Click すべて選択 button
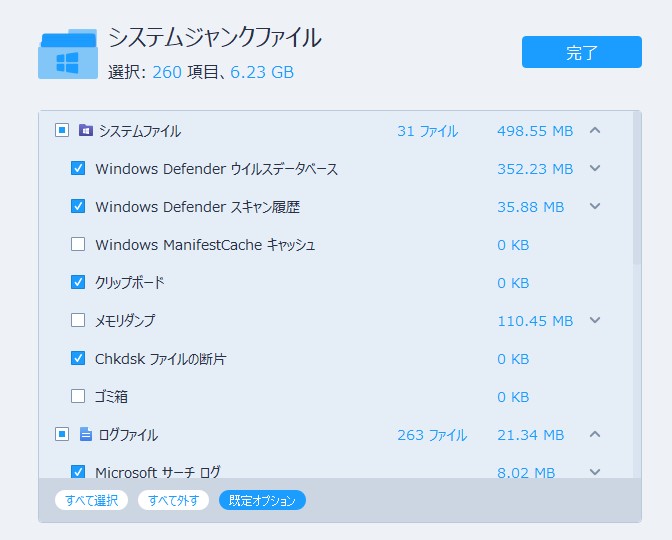The image size is (672, 540). click(91, 500)
